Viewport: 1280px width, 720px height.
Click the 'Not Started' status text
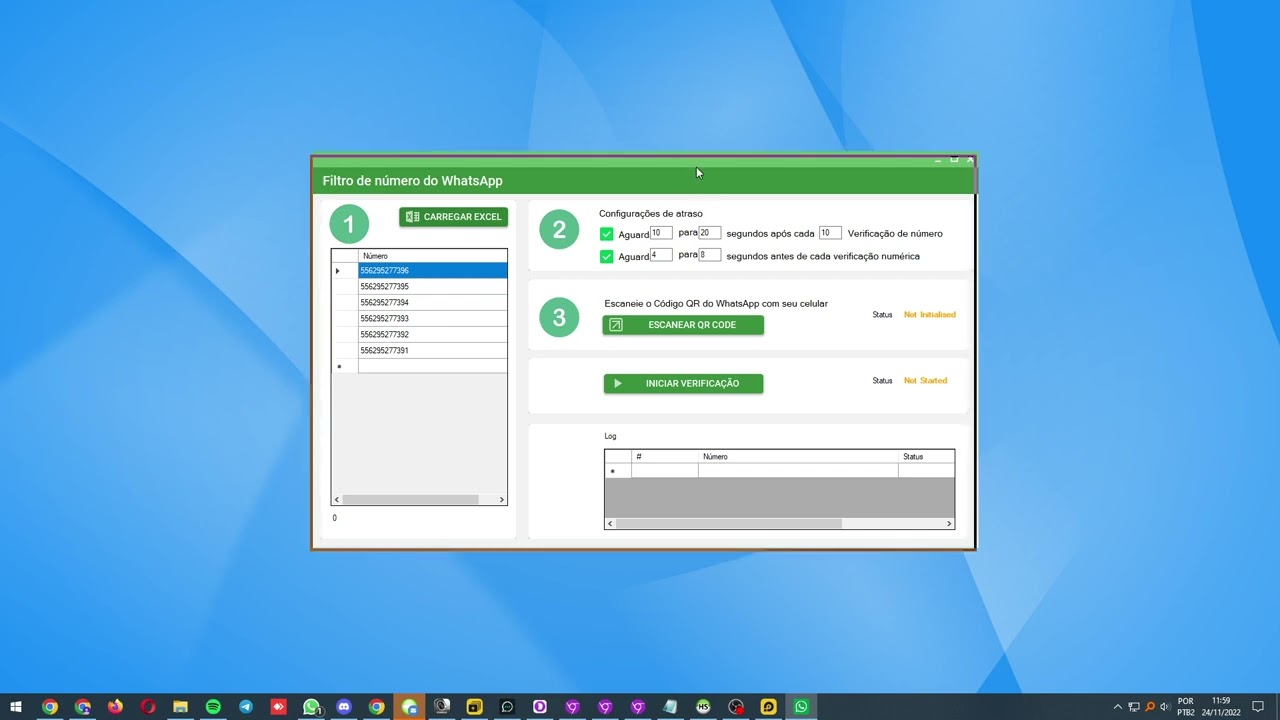pyautogui.click(x=925, y=381)
